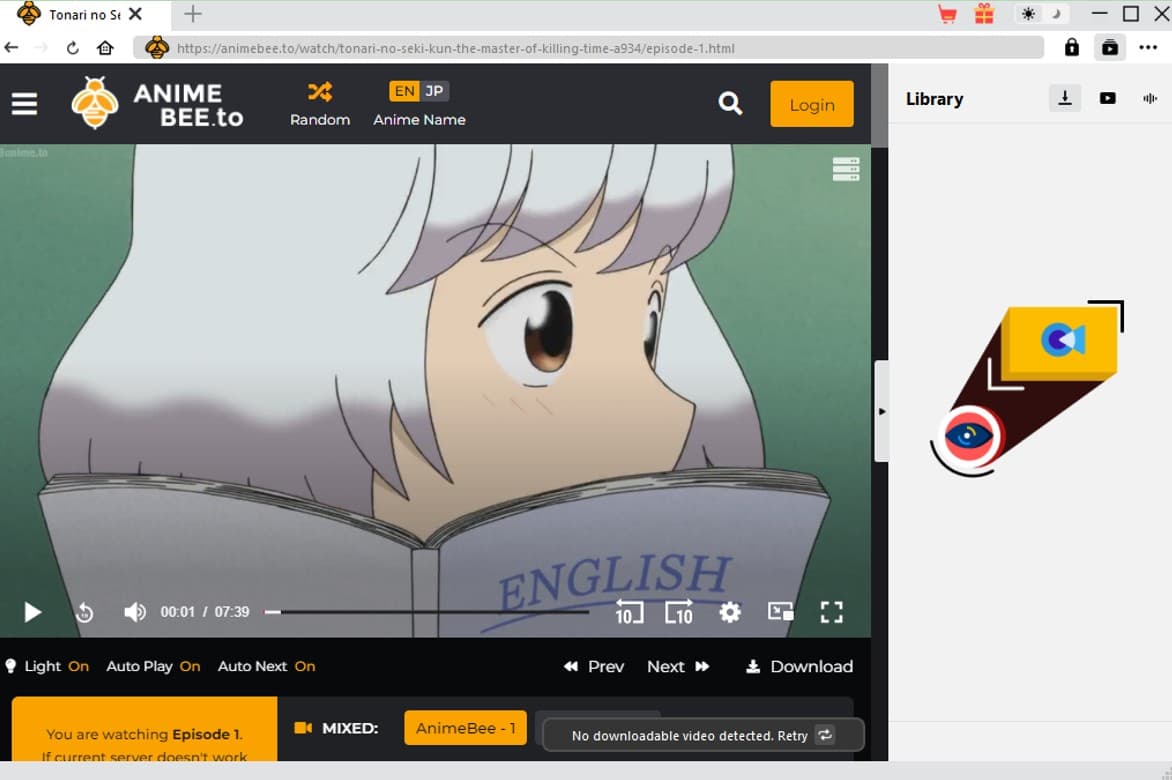
Task: Toggle Auto Play off
Action: (x=189, y=666)
